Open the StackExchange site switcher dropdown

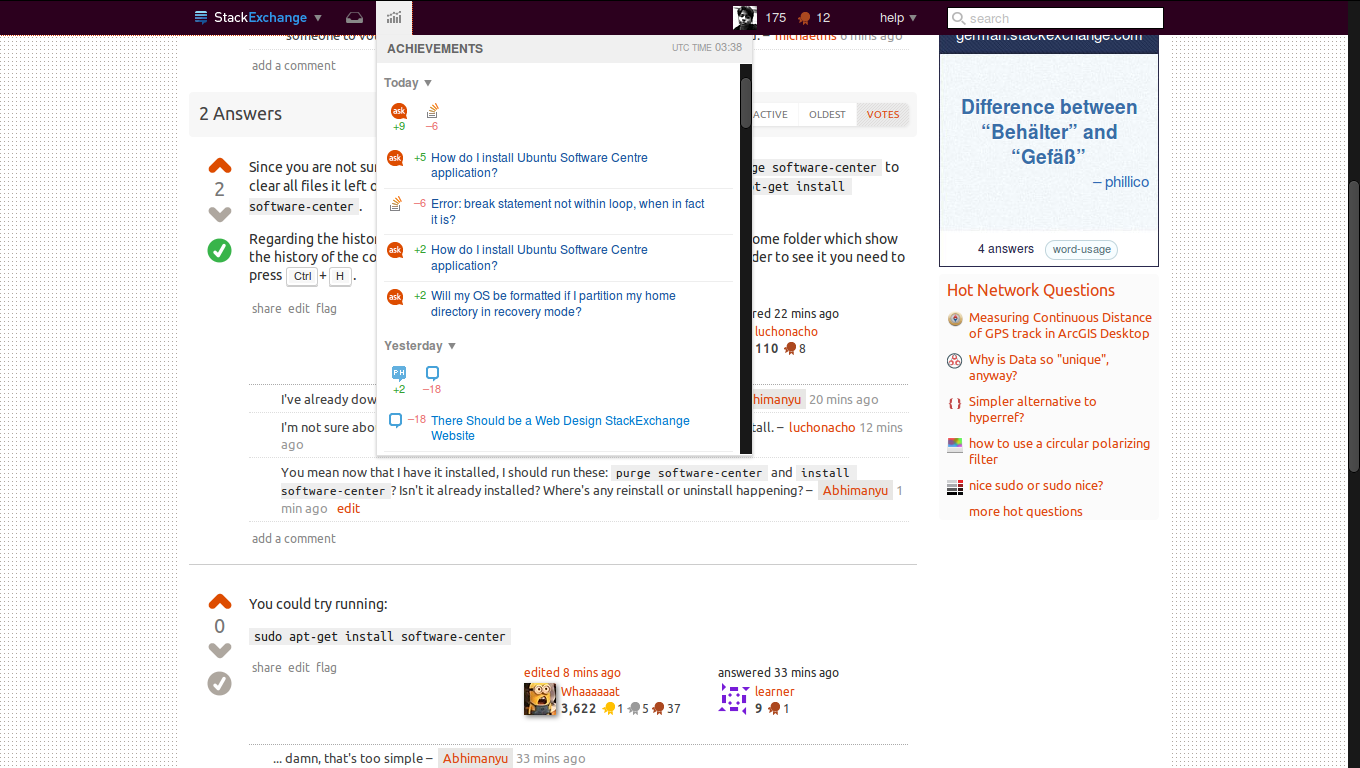(x=258, y=17)
